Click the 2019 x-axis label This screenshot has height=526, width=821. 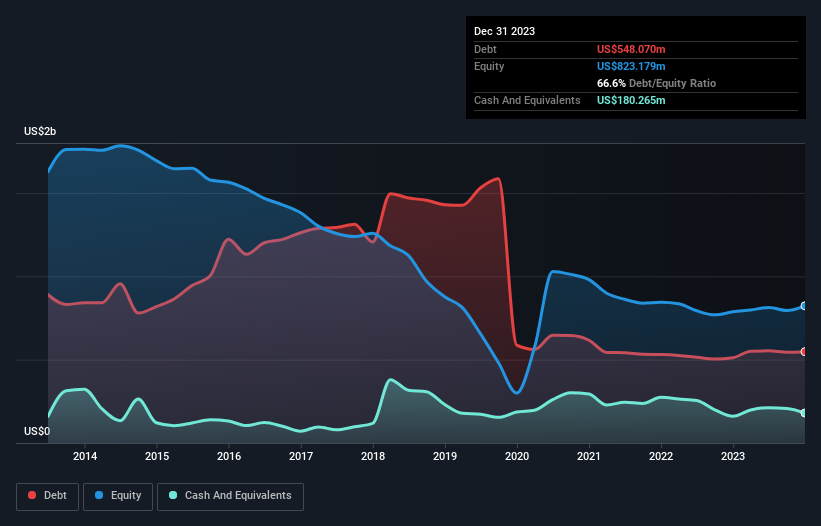tap(445, 456)
